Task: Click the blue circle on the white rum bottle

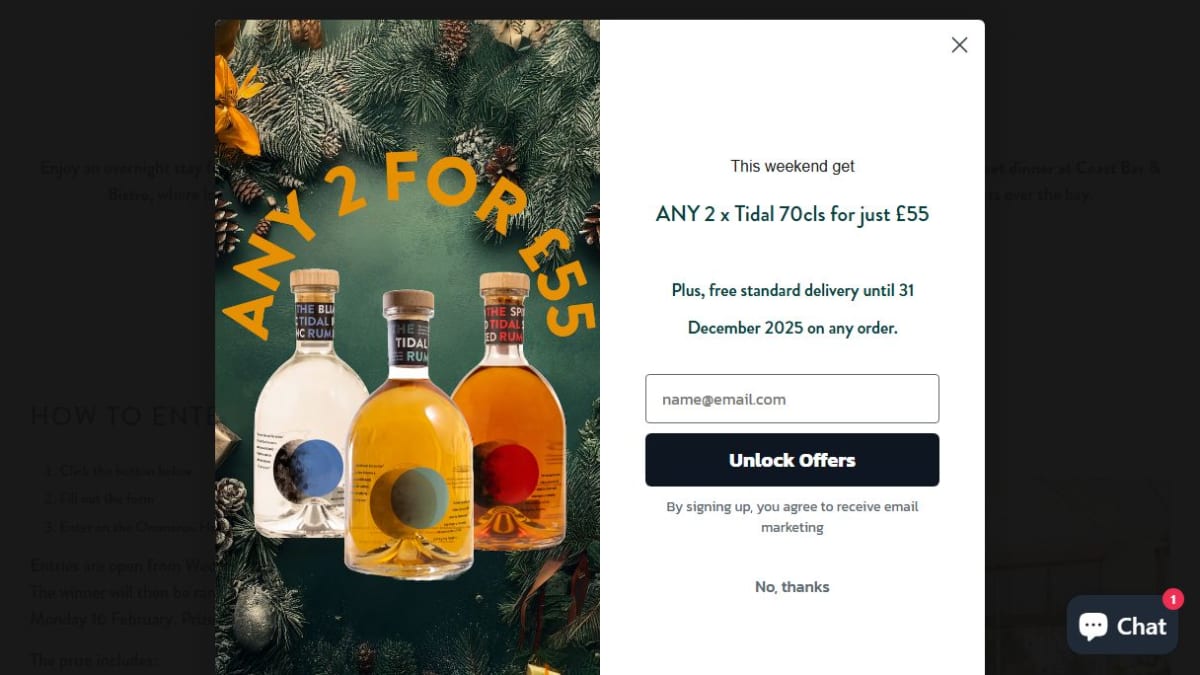Action: coord(309,470)
